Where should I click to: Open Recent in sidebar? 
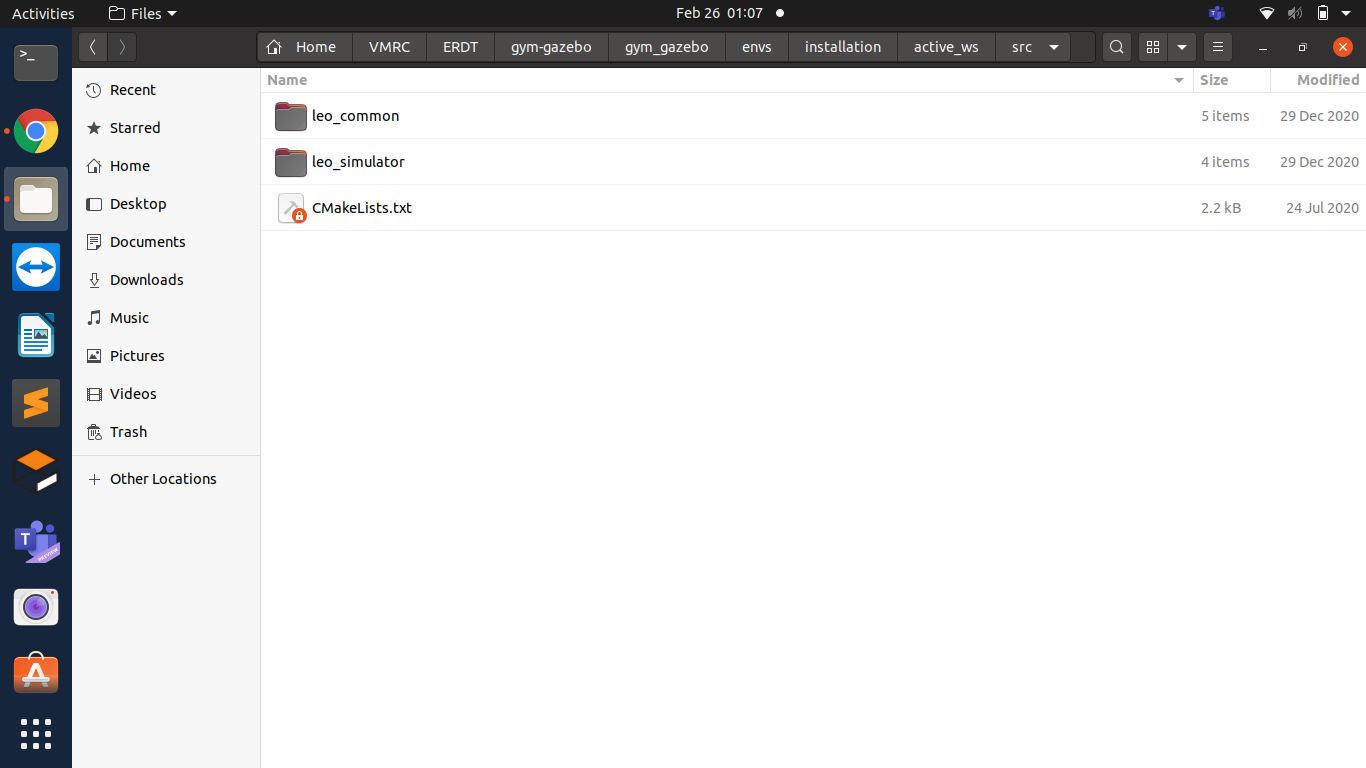pos(166,90)
